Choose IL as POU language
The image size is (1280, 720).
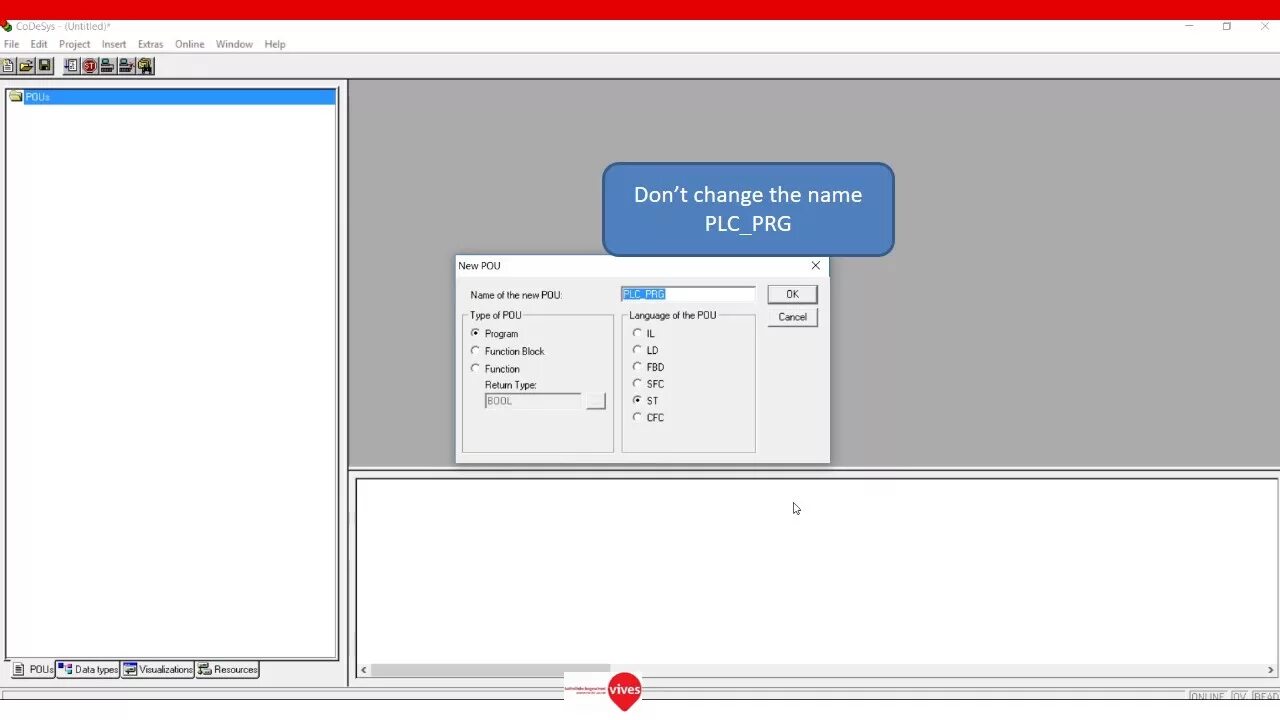click(637, 333)
